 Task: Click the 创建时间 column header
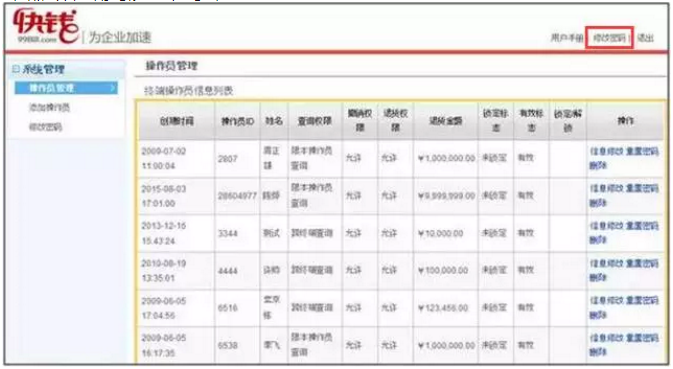click(x=176, y=121)
